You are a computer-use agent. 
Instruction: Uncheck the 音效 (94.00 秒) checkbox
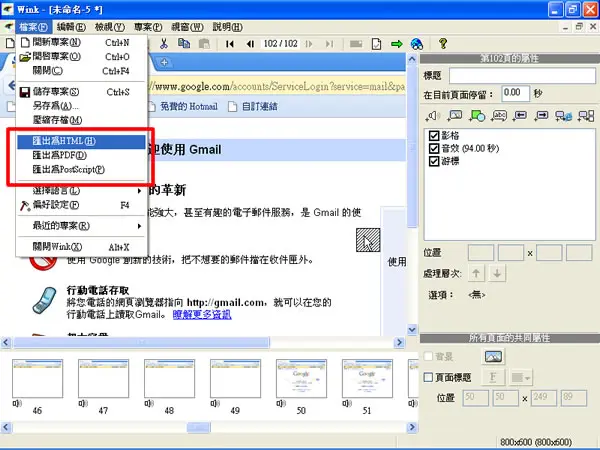pos(434,148)
